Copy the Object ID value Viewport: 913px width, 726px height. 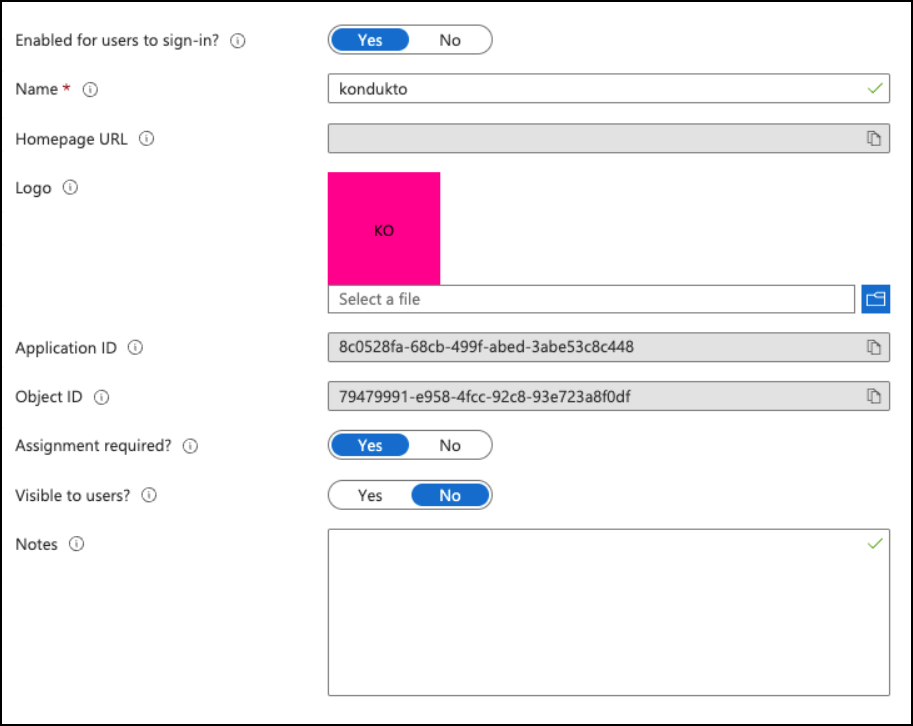874,397
